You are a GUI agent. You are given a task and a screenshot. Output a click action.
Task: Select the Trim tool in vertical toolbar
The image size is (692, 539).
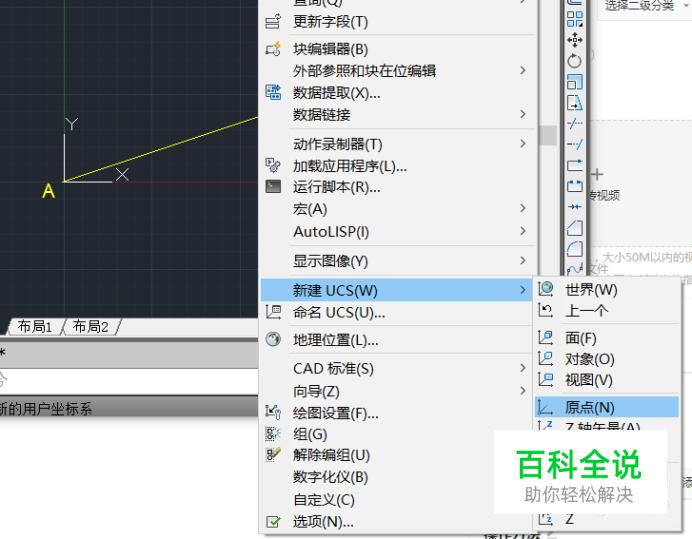point(575,124)
